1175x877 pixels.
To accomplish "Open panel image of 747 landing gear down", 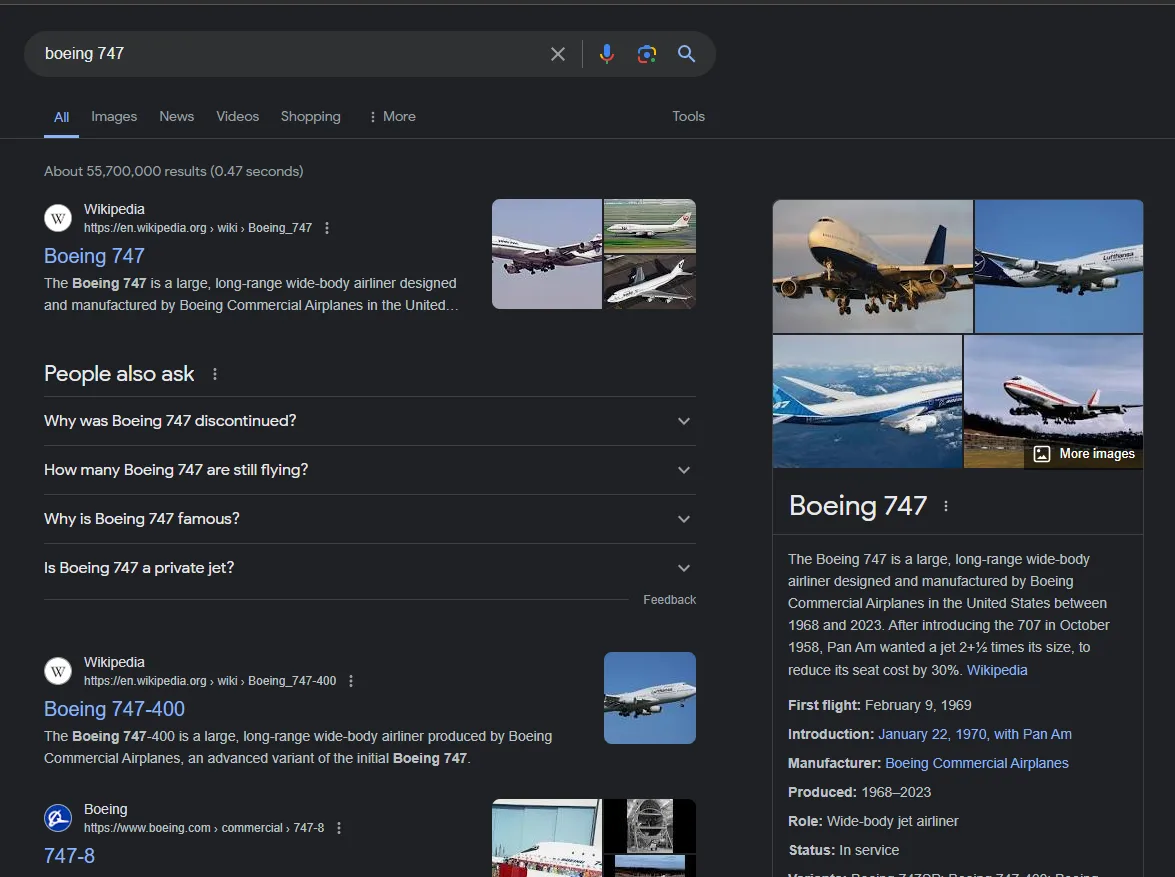I will [872, 266].
